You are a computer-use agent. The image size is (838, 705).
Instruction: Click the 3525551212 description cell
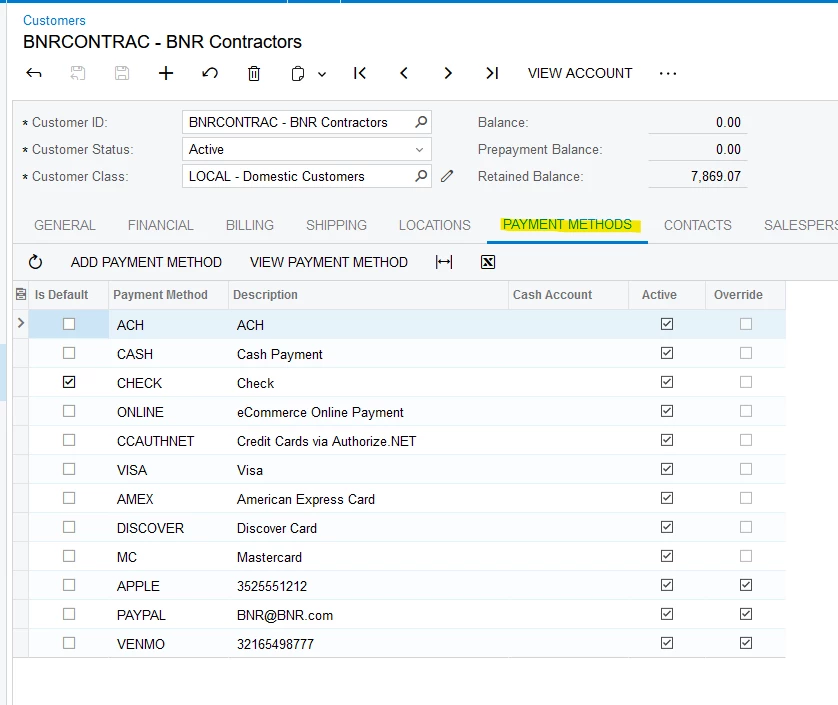point(369,586)
